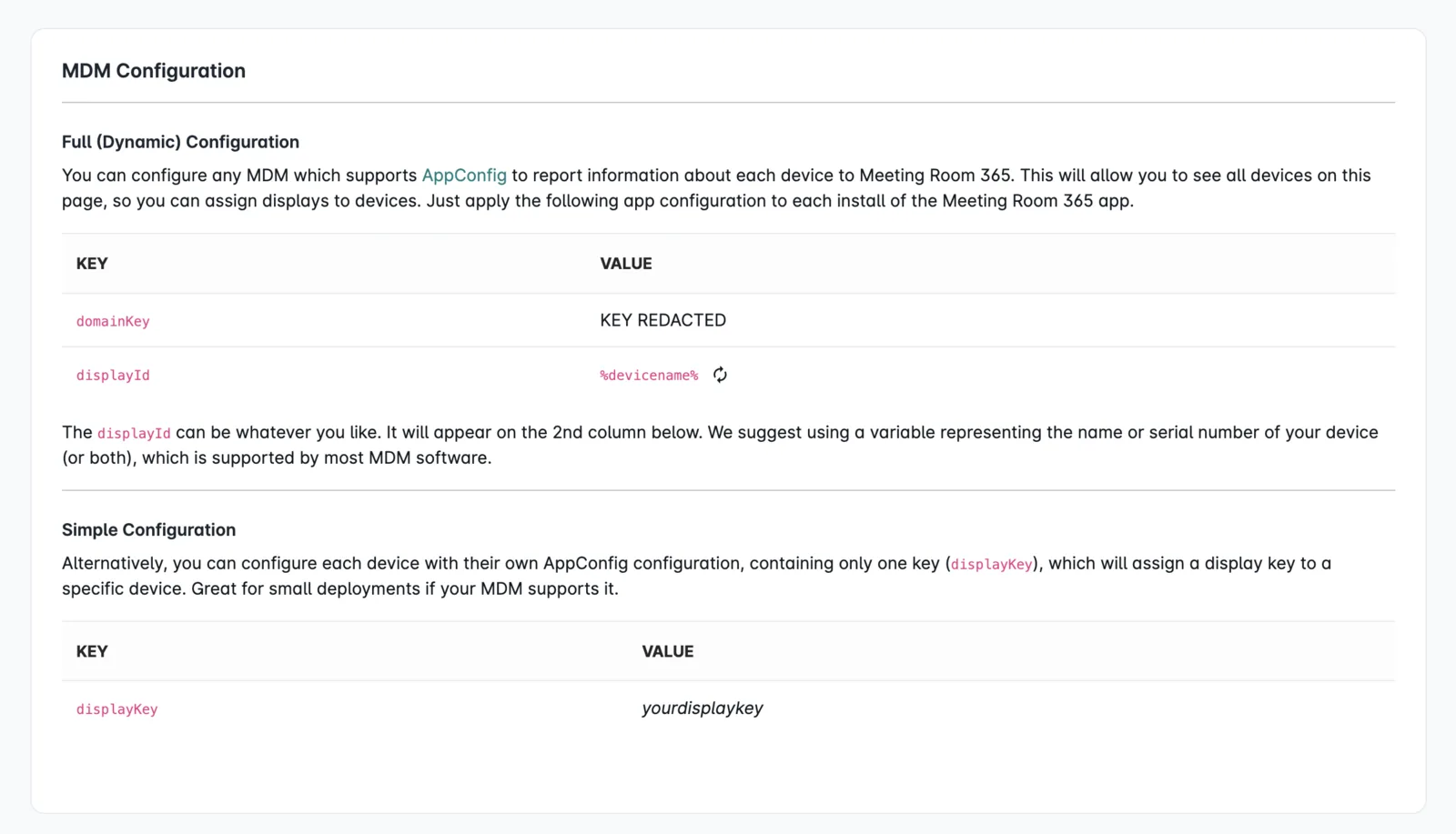Click the KEY header of the Full Configuration table

click(x=92, y=264)
